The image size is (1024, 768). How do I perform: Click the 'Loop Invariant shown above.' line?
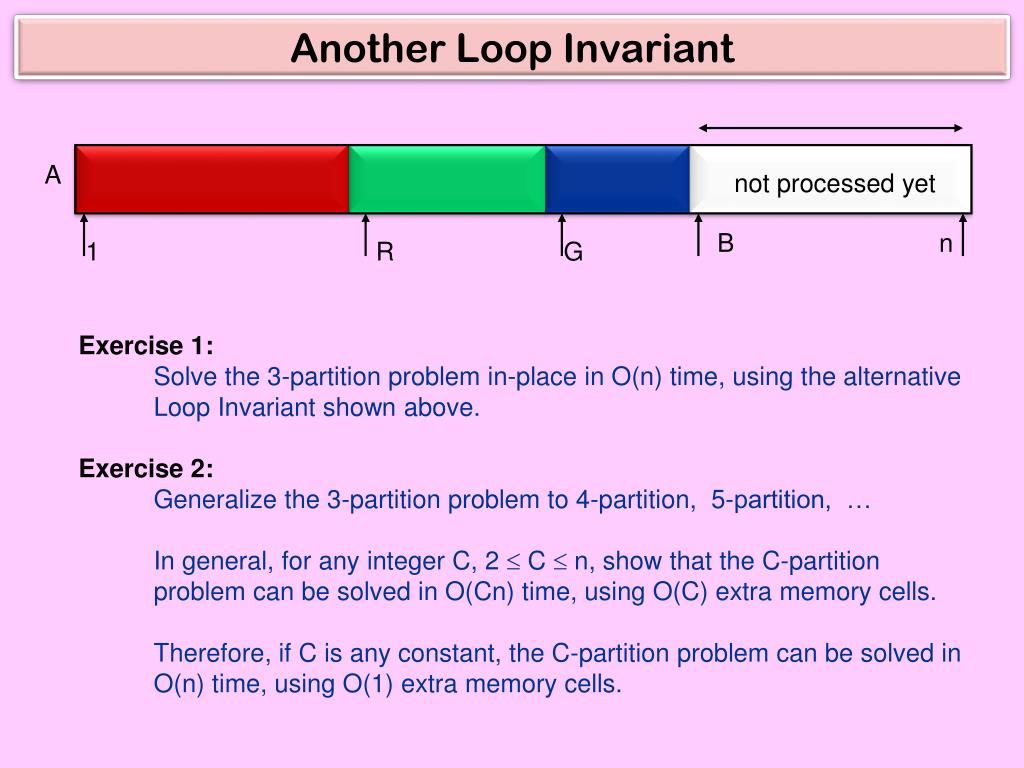317,408
